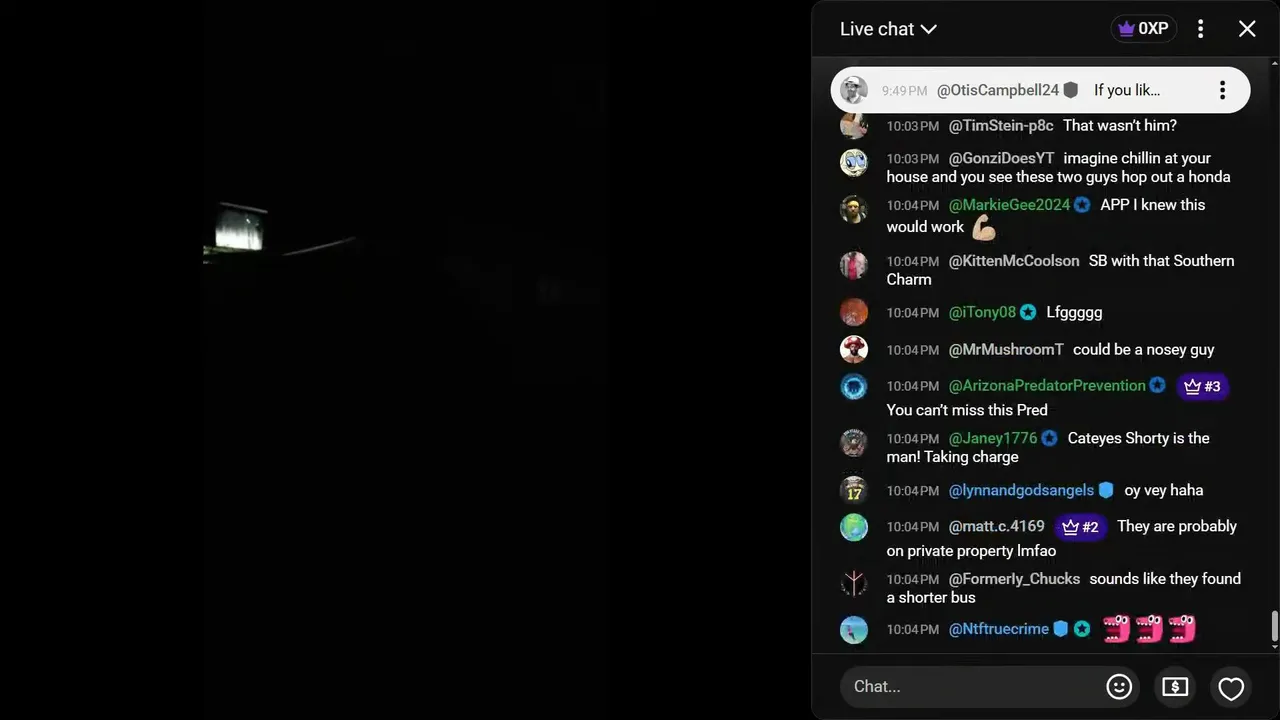Click the chat scrollbar thumb
The image size is (1280, 720).
click(1274, 627)
